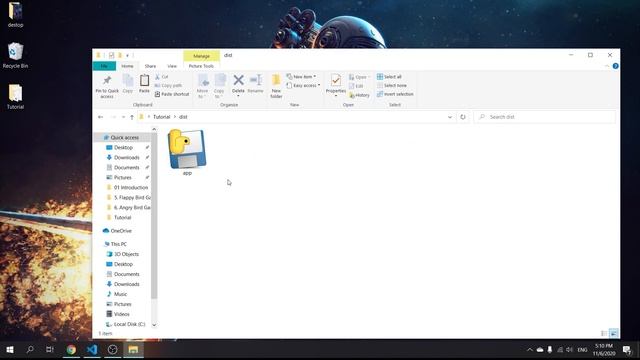Click the Manage contextual tab
Viewport: 640px width, 360px height.
pyautogui.click(x=202, y=56)
